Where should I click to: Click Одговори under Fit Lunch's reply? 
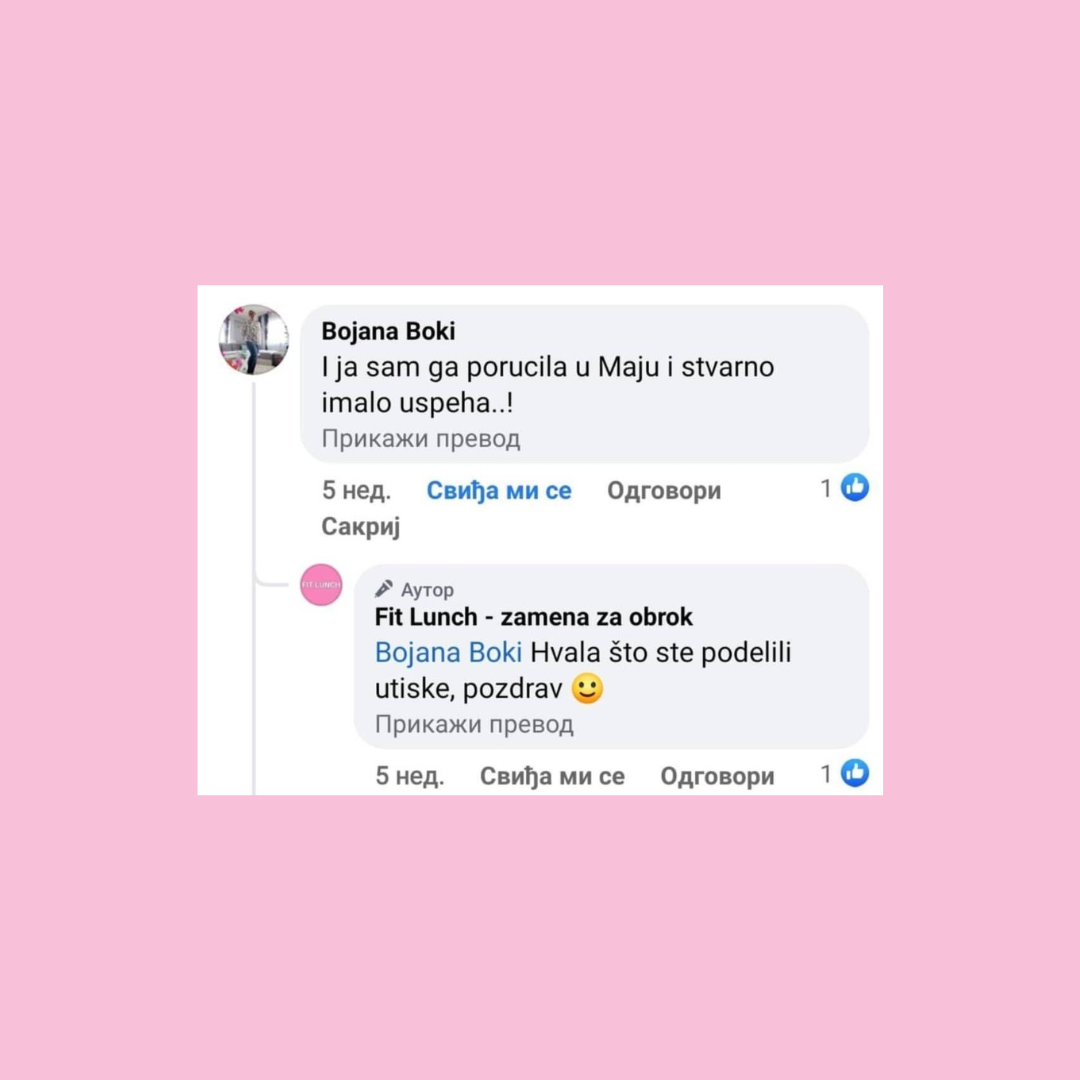click(x=717, y=776)
